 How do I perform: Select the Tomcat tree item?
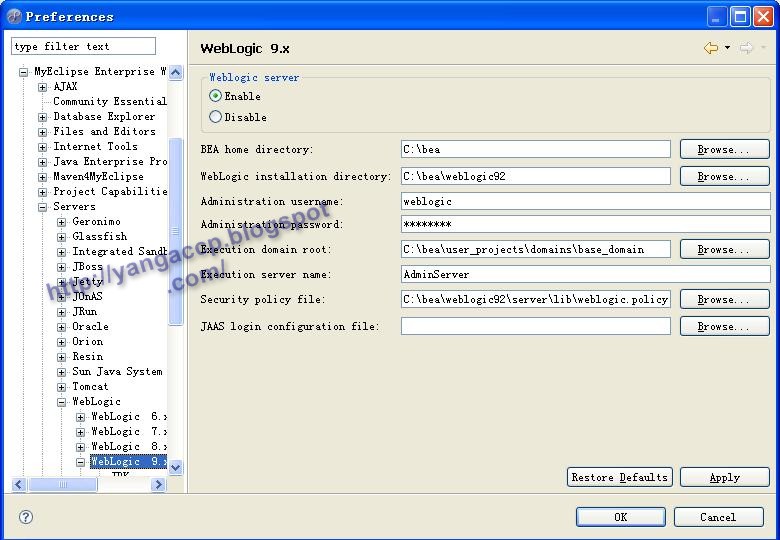tap(90, 386)
